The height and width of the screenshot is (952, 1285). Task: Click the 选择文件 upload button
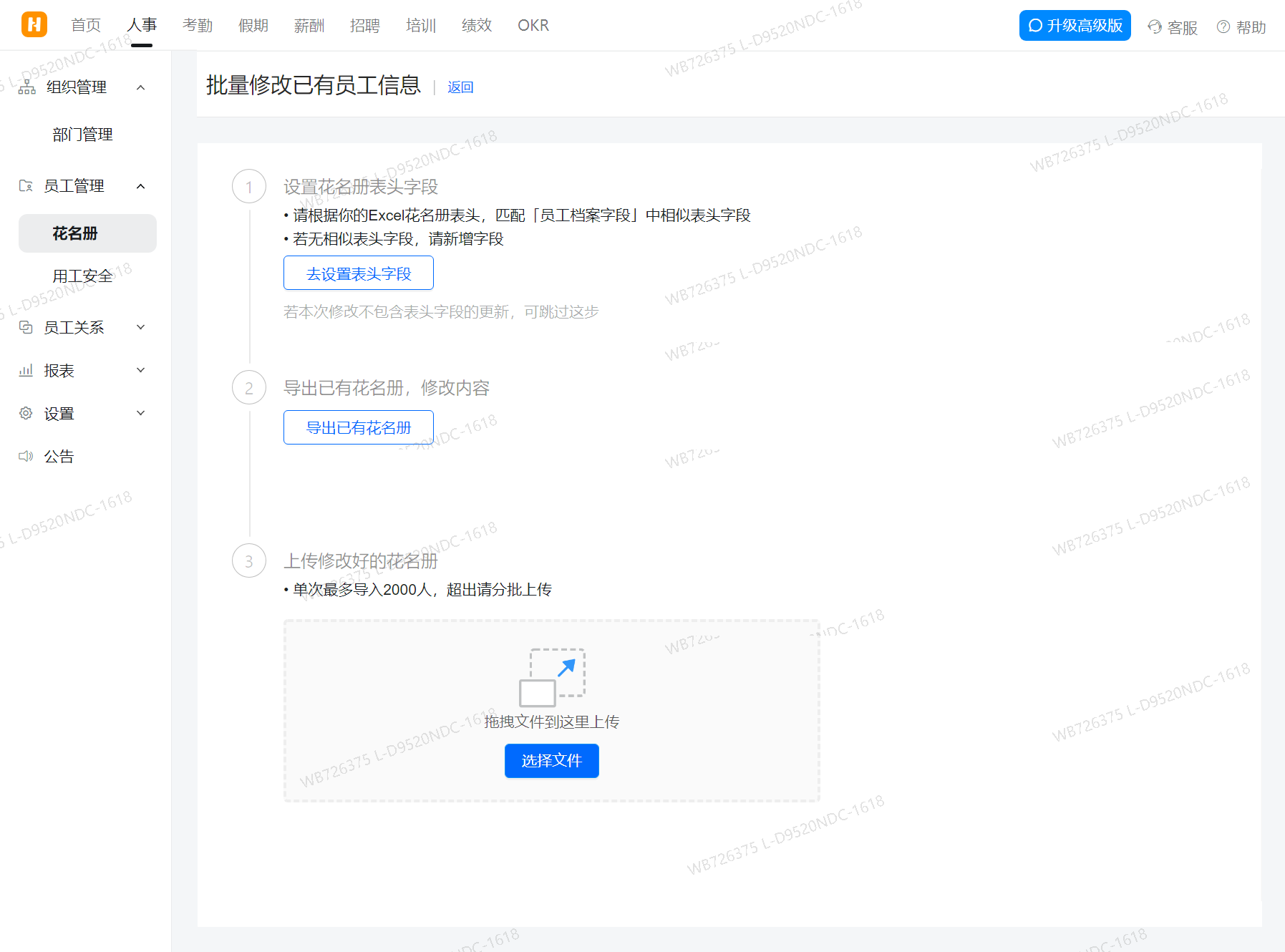(x=551, y=761)
